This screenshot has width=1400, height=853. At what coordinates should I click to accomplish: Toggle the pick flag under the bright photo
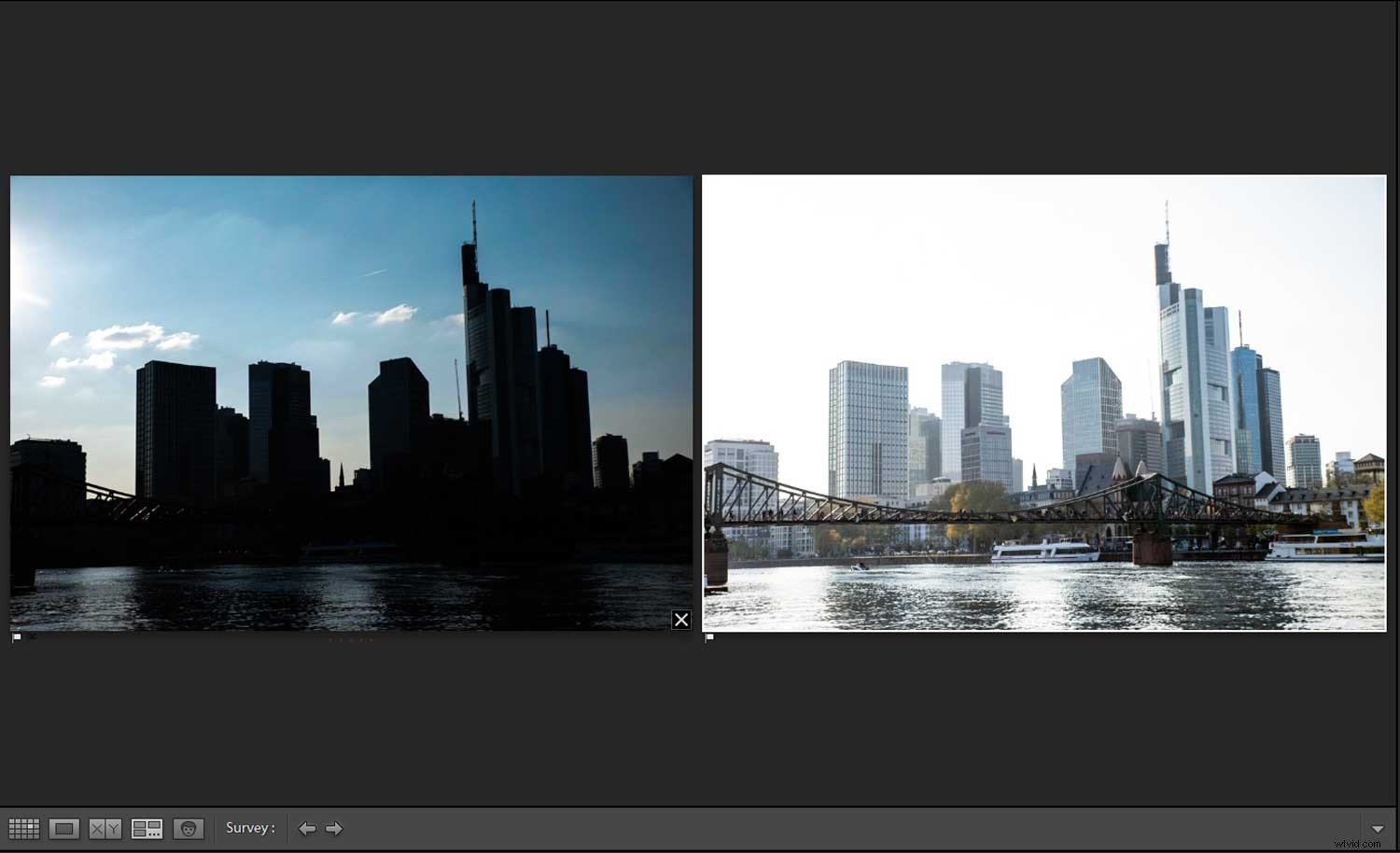[x=708, y=637]
